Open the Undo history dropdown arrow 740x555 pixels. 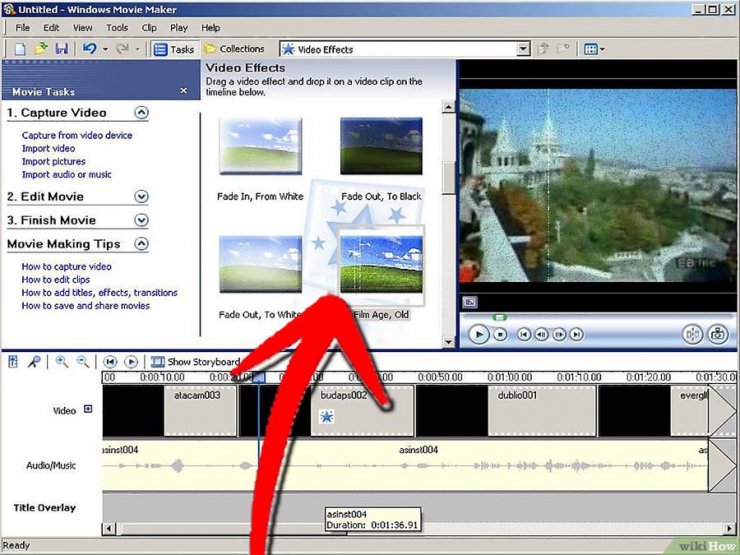[x=105, y=49]
